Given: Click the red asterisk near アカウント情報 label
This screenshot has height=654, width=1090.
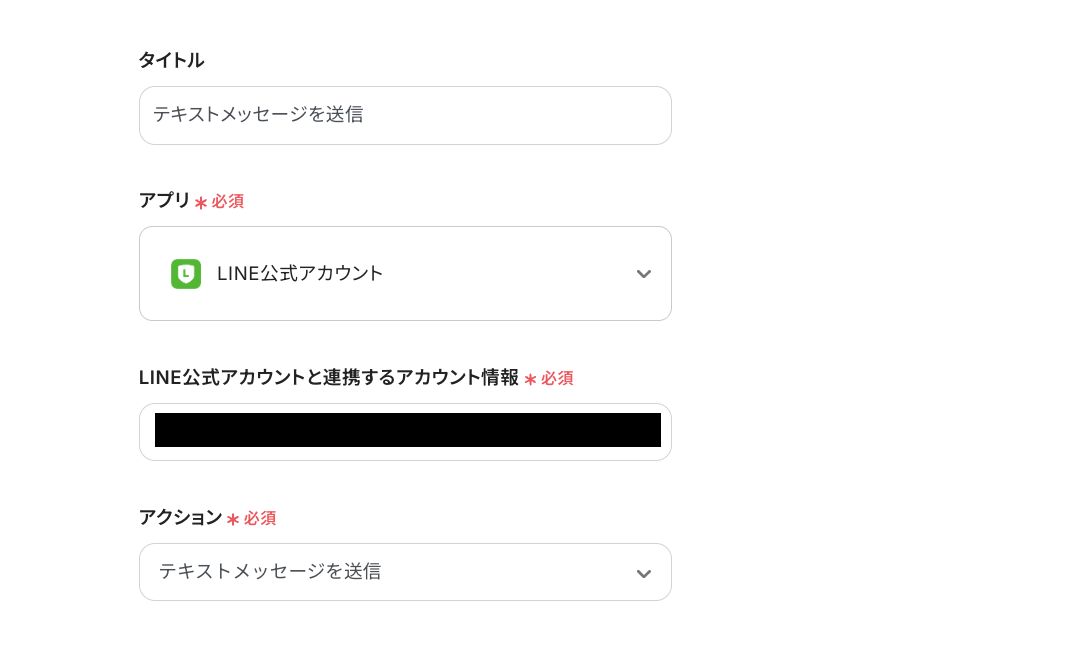Looking at the screenshot, I should point(531,378).
